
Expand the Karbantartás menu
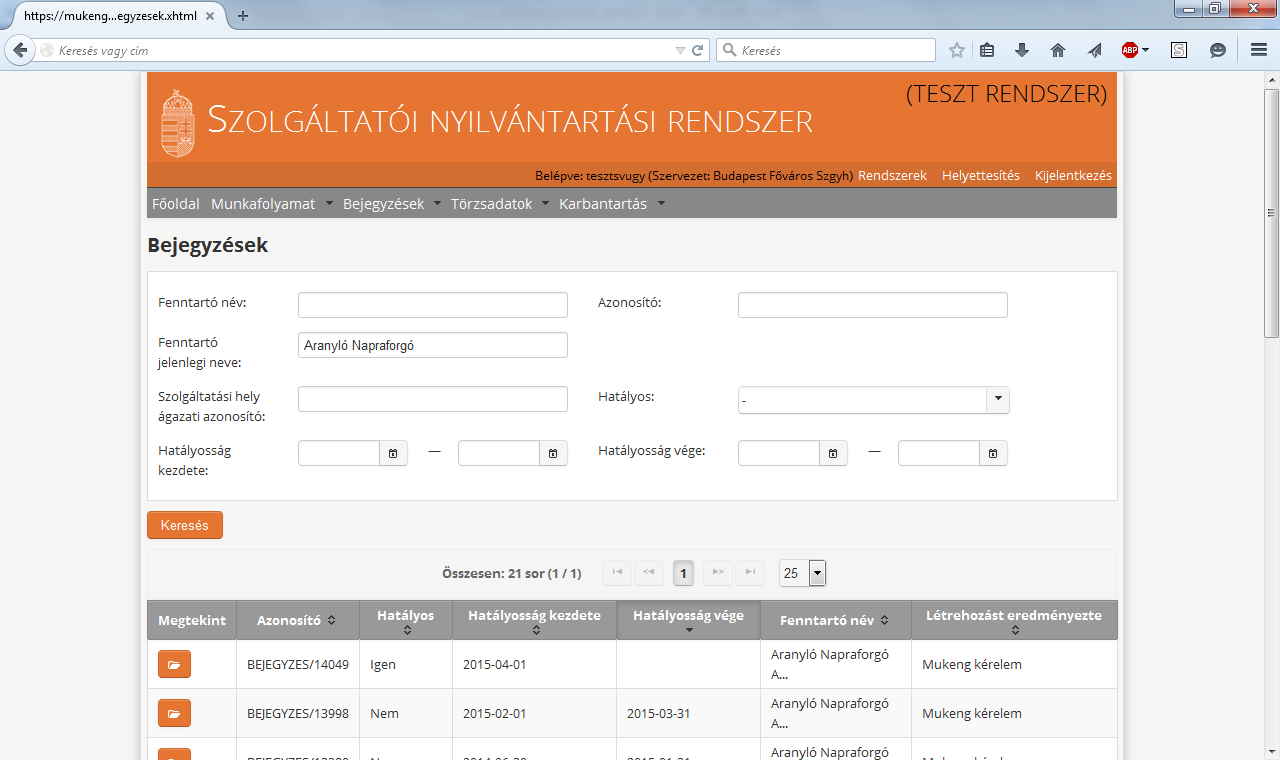pyautogui.click(x=612, y=204)
